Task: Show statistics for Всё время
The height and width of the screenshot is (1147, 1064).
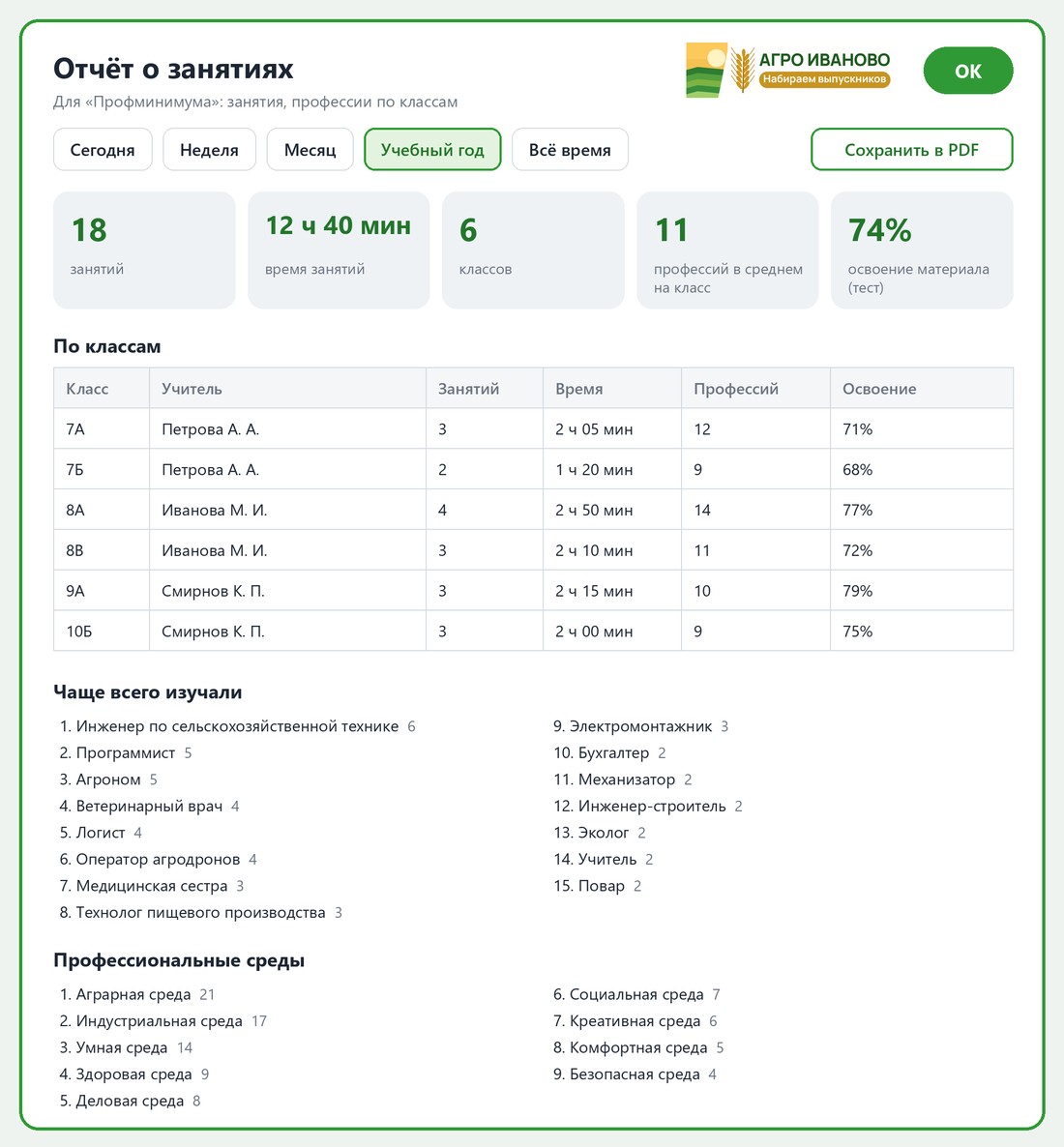Action: [570, 150]
